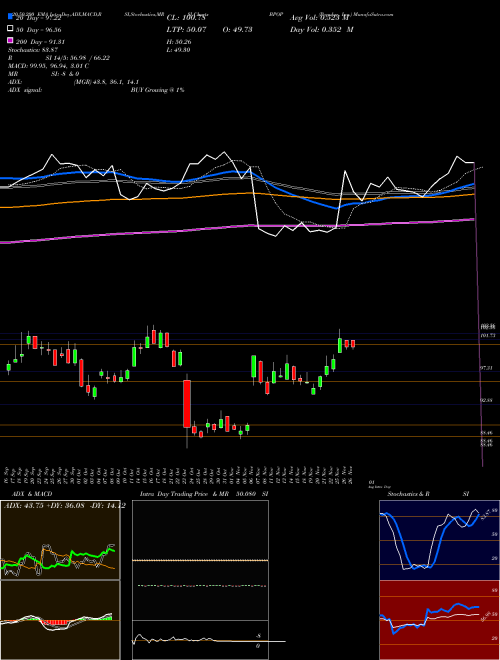
Task: Click the 'LTP: 50.07' value
Action: 186,29
